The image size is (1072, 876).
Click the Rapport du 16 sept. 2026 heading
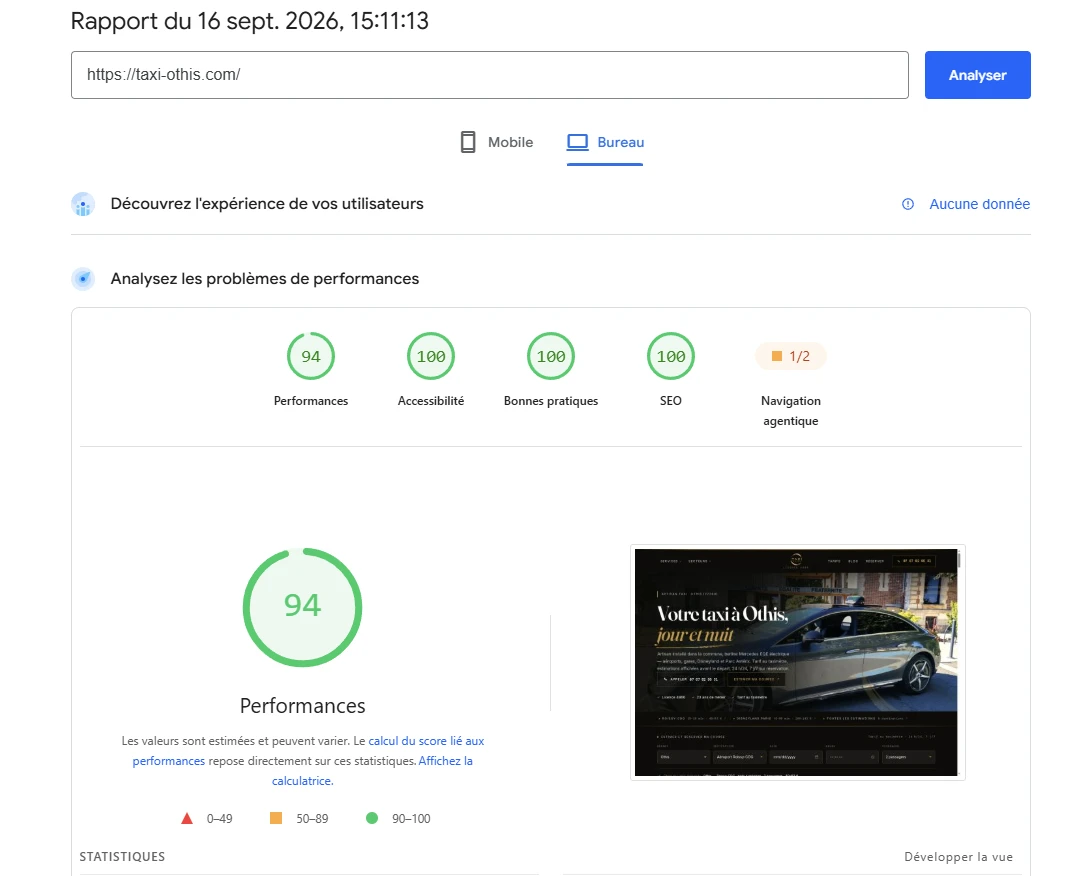tap(250, 21)
